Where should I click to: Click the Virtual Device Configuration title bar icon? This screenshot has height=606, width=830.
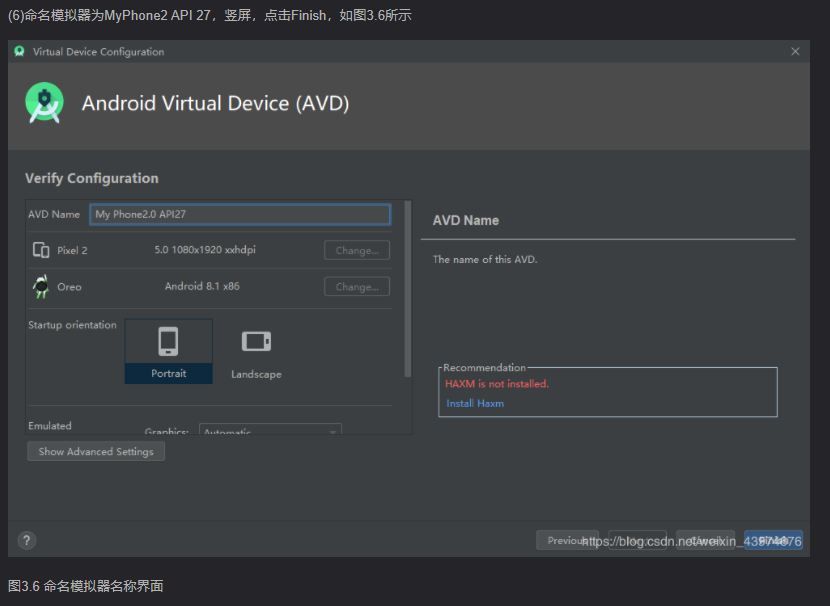click(21, 51)
